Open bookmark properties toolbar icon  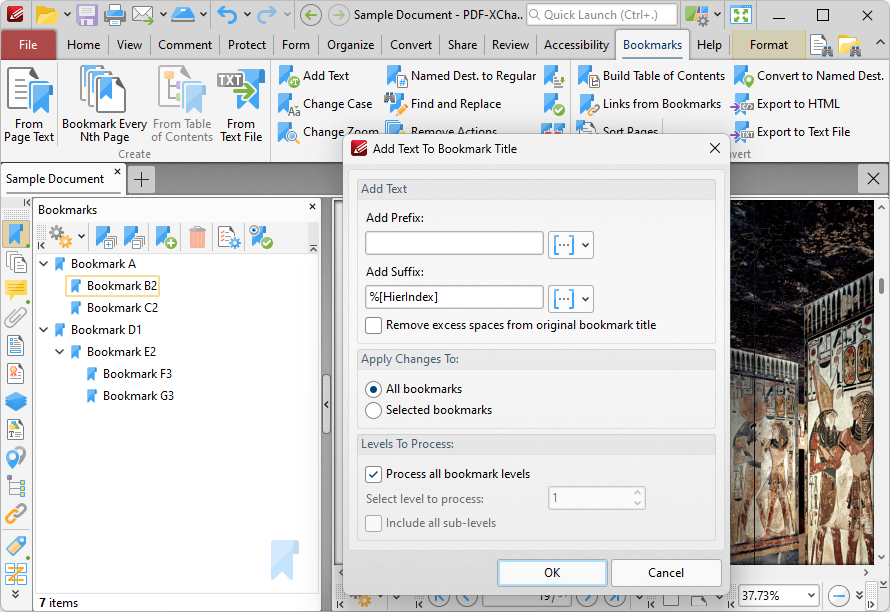point(229,237)
